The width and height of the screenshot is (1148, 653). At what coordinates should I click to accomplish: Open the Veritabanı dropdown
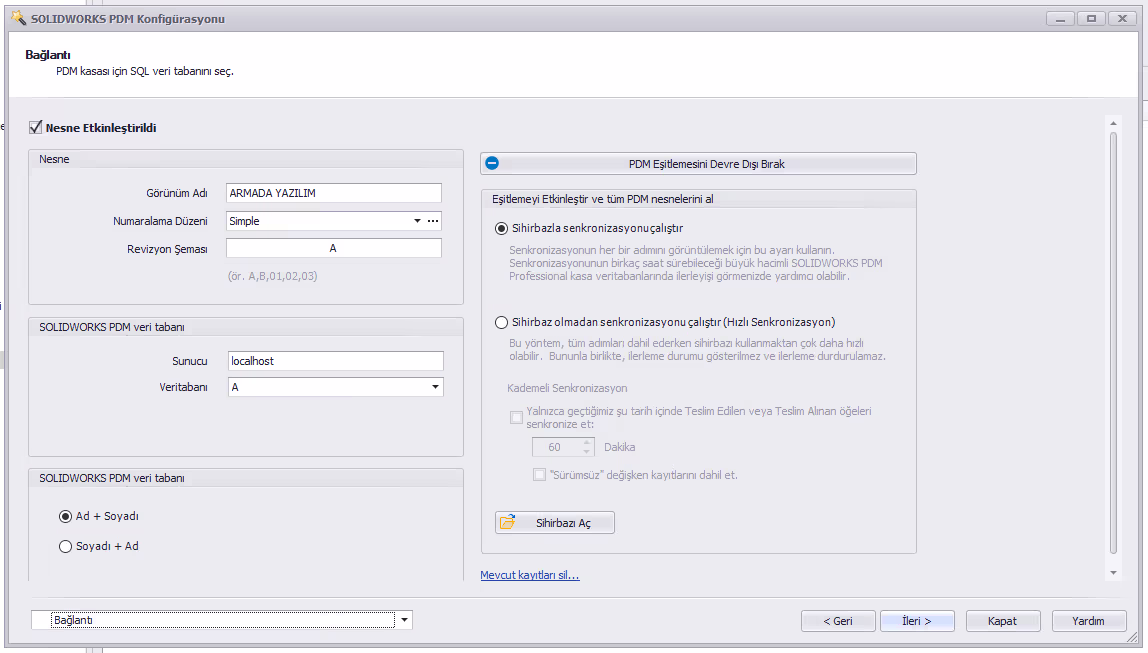pos(435,387)
